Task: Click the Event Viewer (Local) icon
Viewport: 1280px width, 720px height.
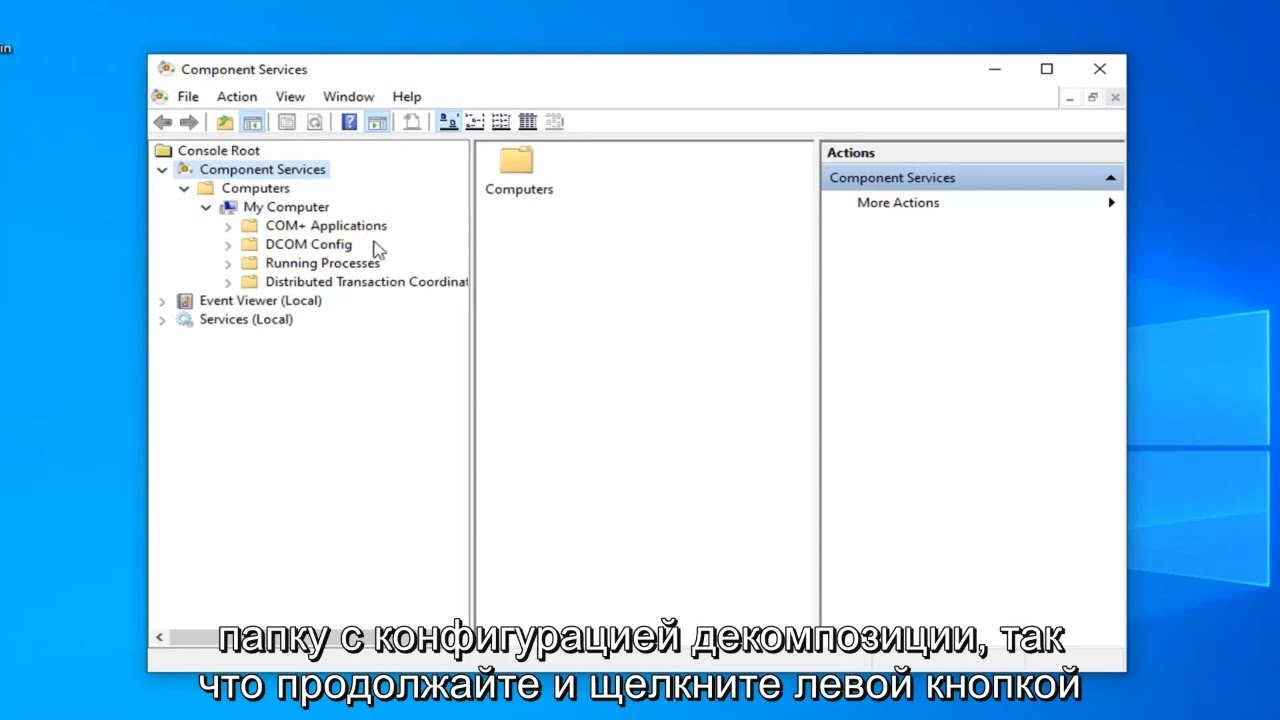Action: 185,301
